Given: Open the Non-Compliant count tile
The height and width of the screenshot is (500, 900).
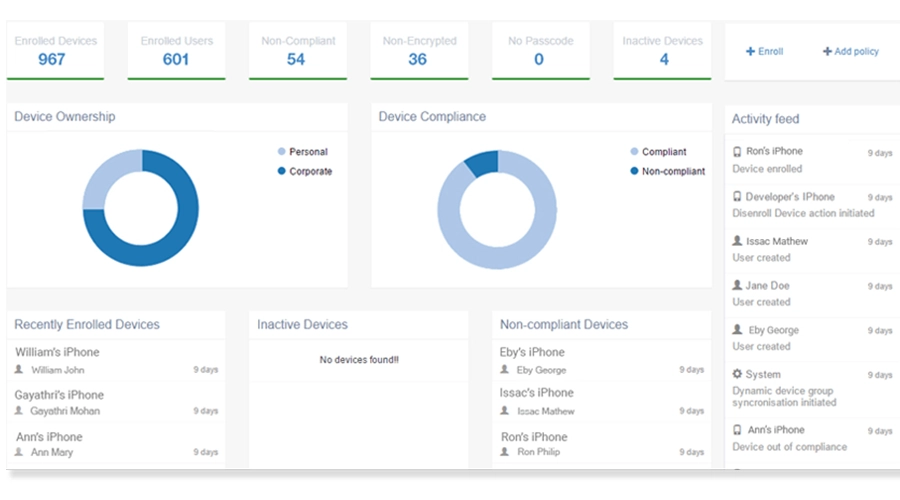Looking at the screenshot, I should 298,51.
